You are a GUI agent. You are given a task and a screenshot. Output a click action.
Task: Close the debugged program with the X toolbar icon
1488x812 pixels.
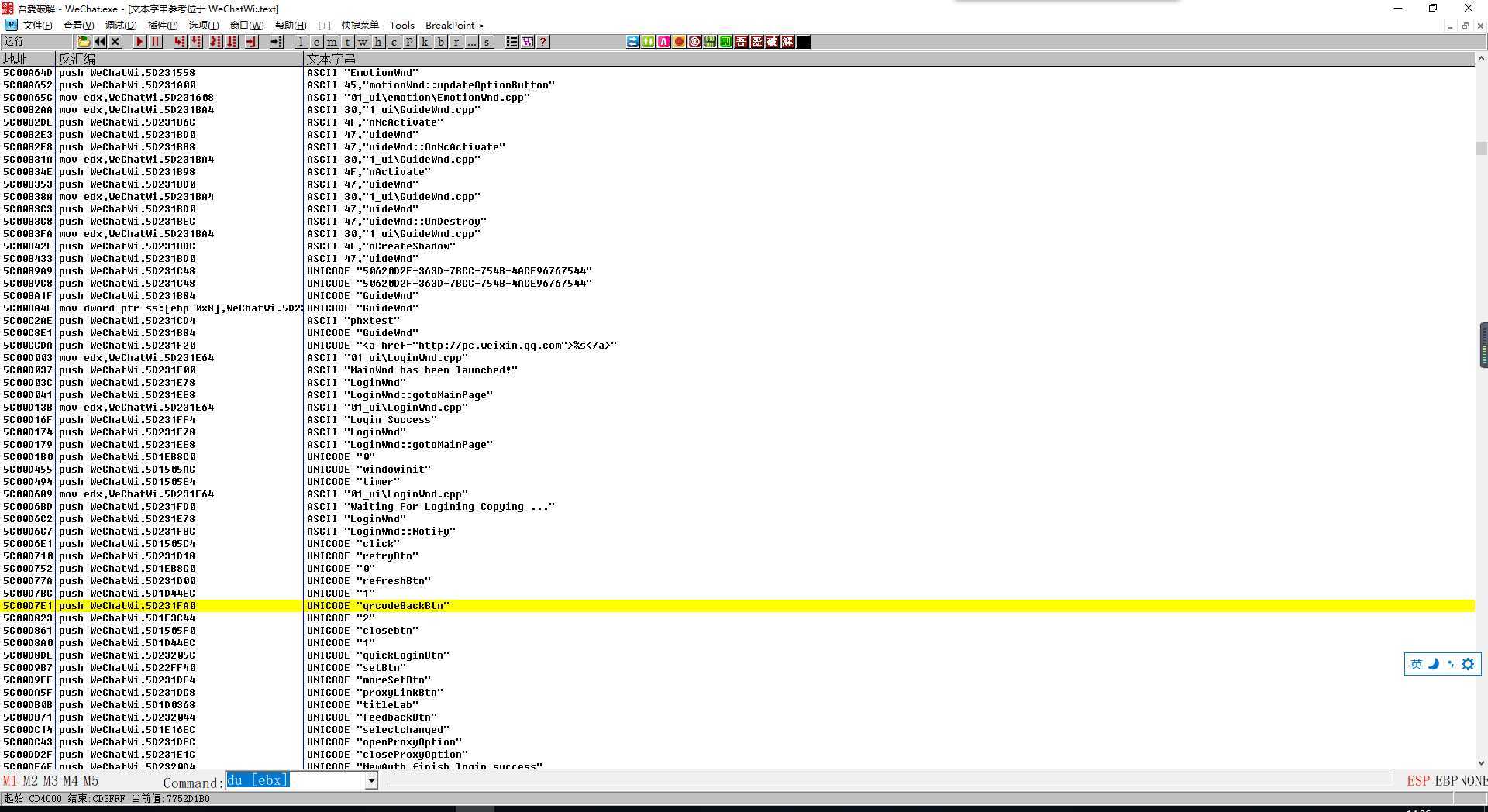click(x=115, y=42)
